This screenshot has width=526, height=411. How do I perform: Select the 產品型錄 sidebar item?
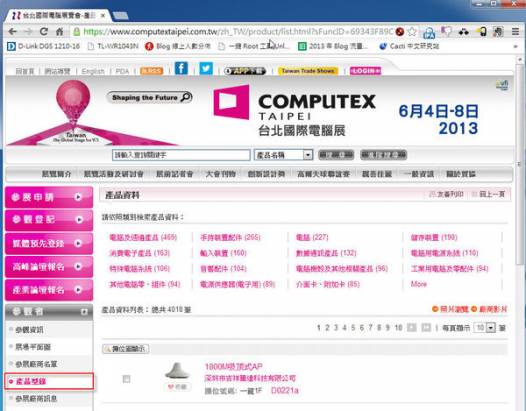(49, 381)
